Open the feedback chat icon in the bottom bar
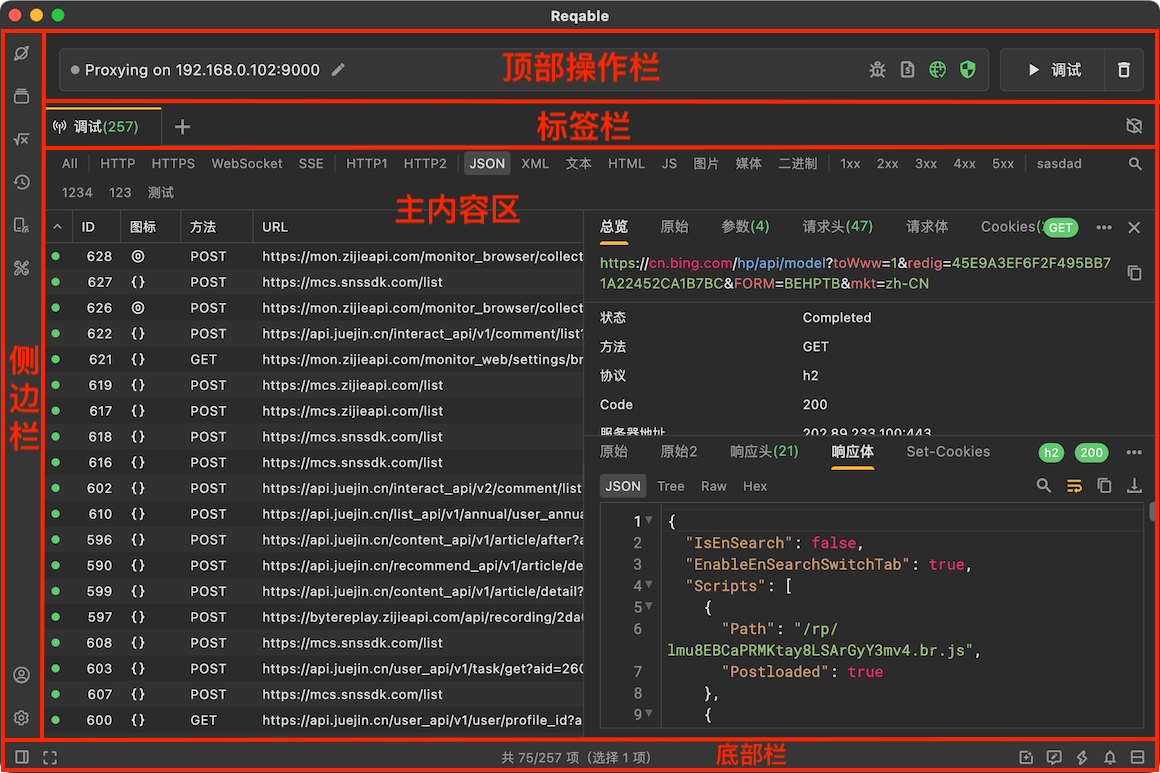 click(1053, 757)
